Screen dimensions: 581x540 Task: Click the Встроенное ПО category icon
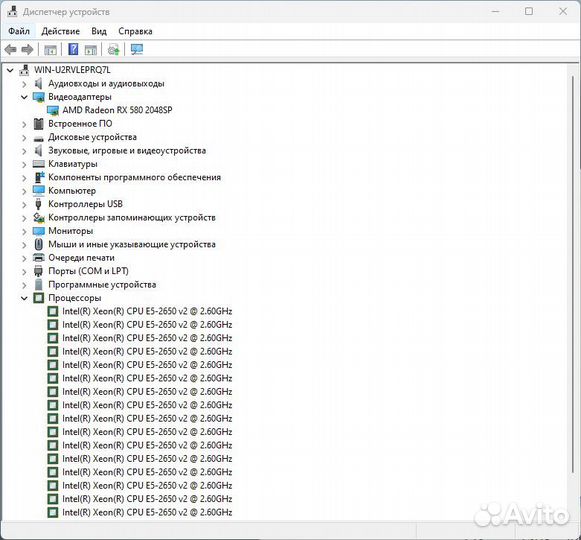pyautogui.click(x=39, y=124)
